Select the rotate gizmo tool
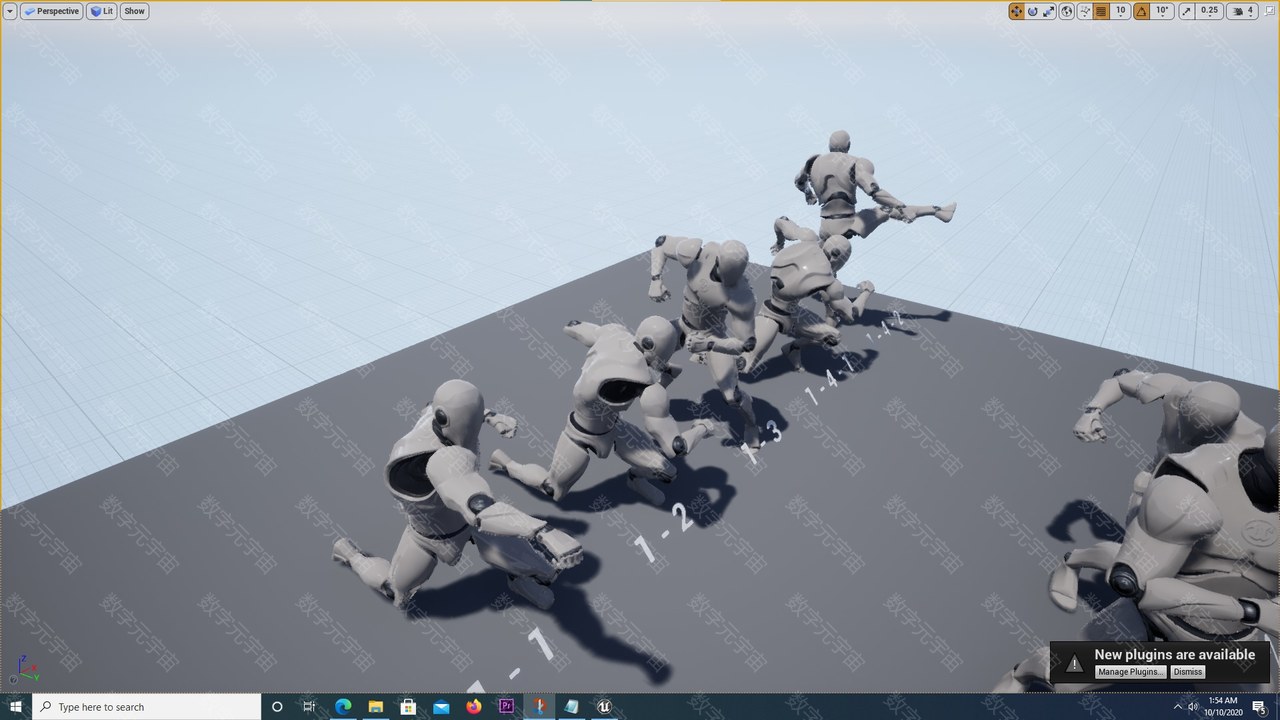1280x720 pixels. click(x=1032, y=11)
